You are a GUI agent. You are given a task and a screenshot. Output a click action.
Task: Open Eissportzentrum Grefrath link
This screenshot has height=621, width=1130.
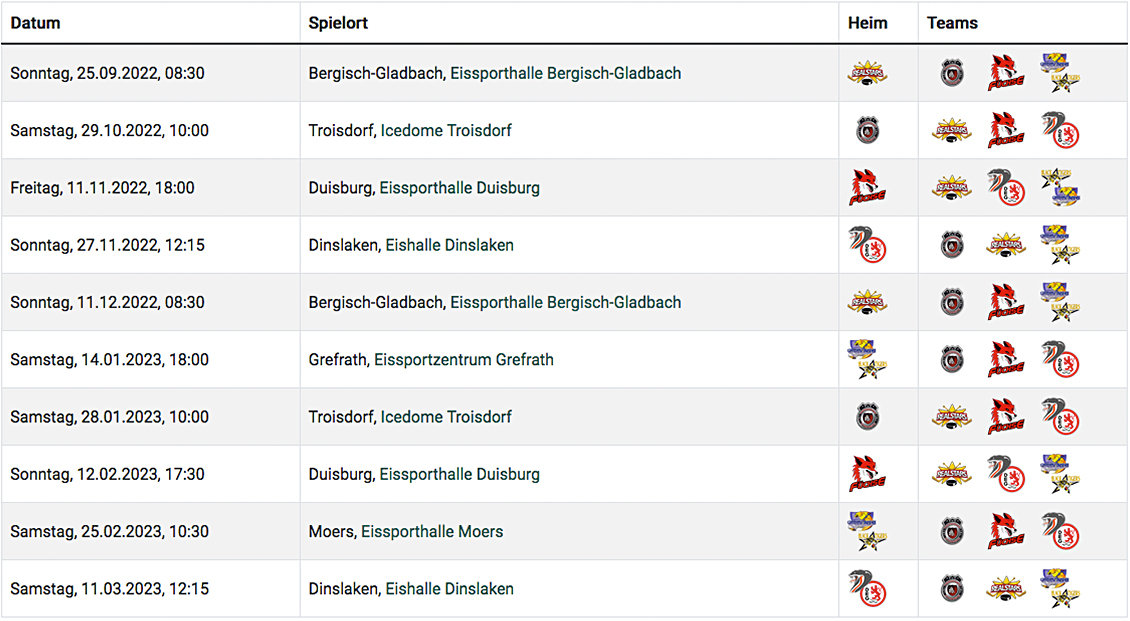(x=464, y=359)
